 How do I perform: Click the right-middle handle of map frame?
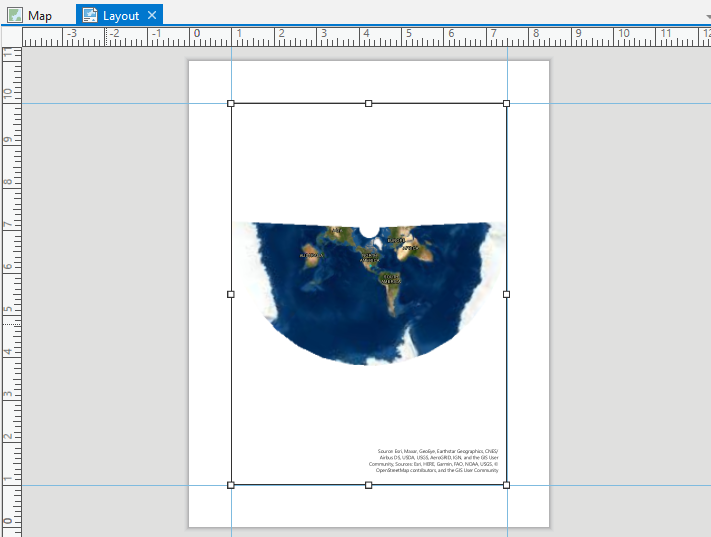506,294
